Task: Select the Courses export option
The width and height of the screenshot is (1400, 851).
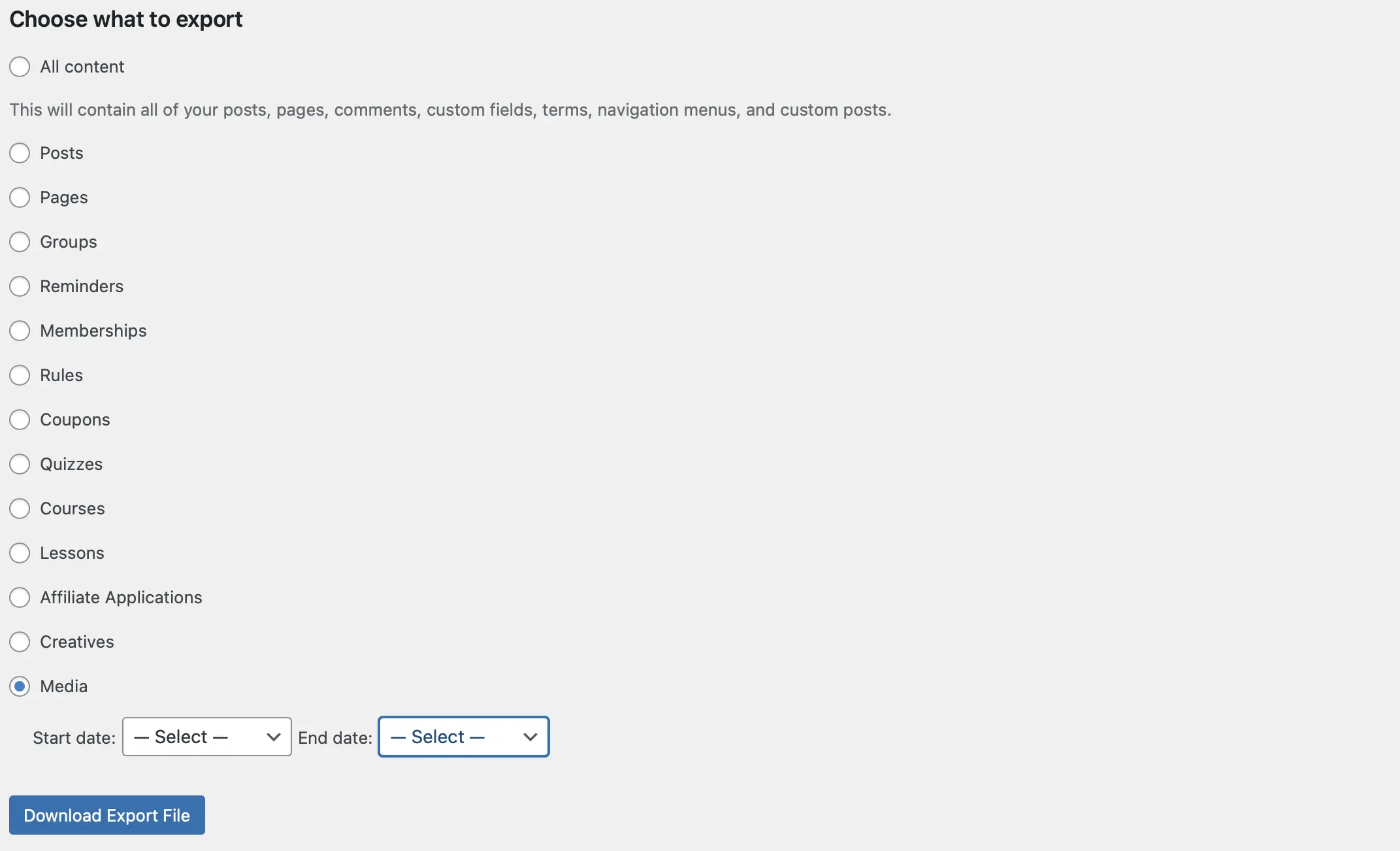Action: click(19, 508)
